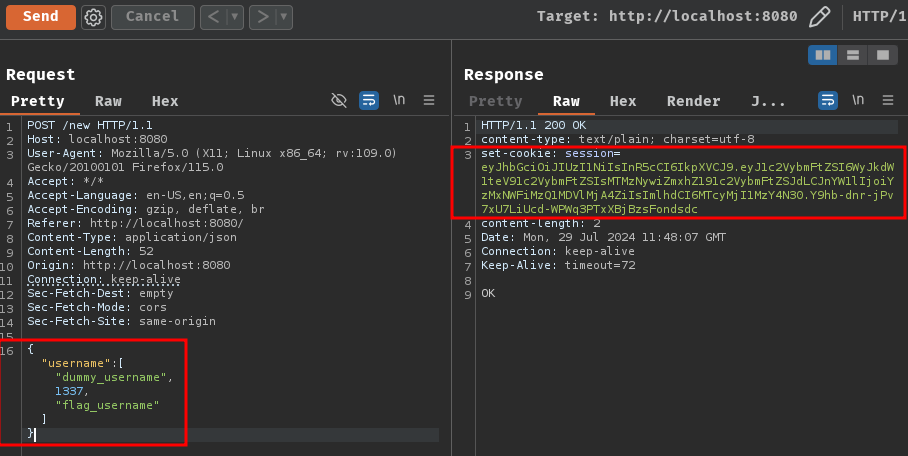Open the truncated J... Response tab
The height and width of the screenshot is (456, 908).
click(768, 101)
